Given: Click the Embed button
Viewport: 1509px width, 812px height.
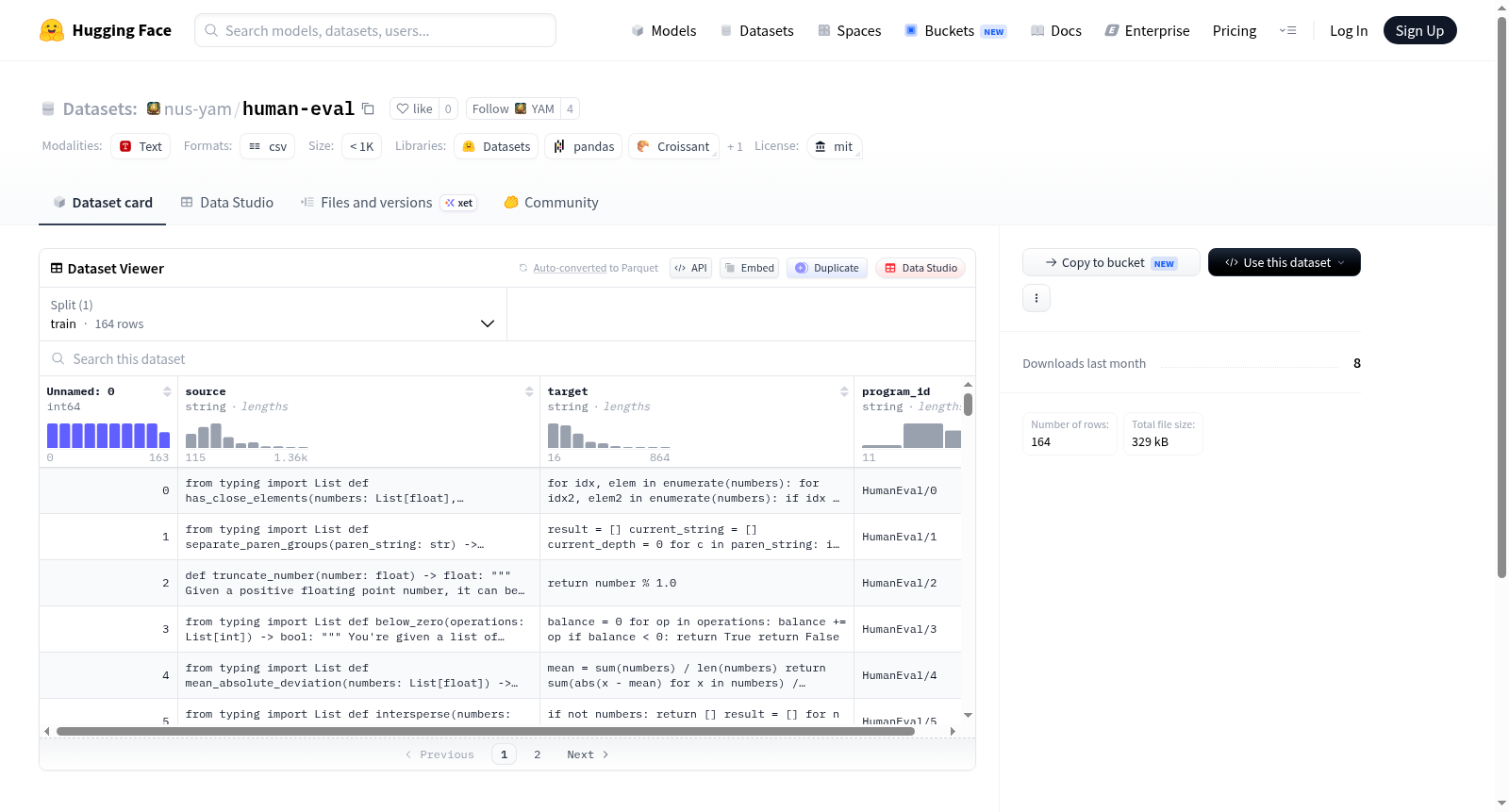Looking at the screenshot, I should [749, 268].
